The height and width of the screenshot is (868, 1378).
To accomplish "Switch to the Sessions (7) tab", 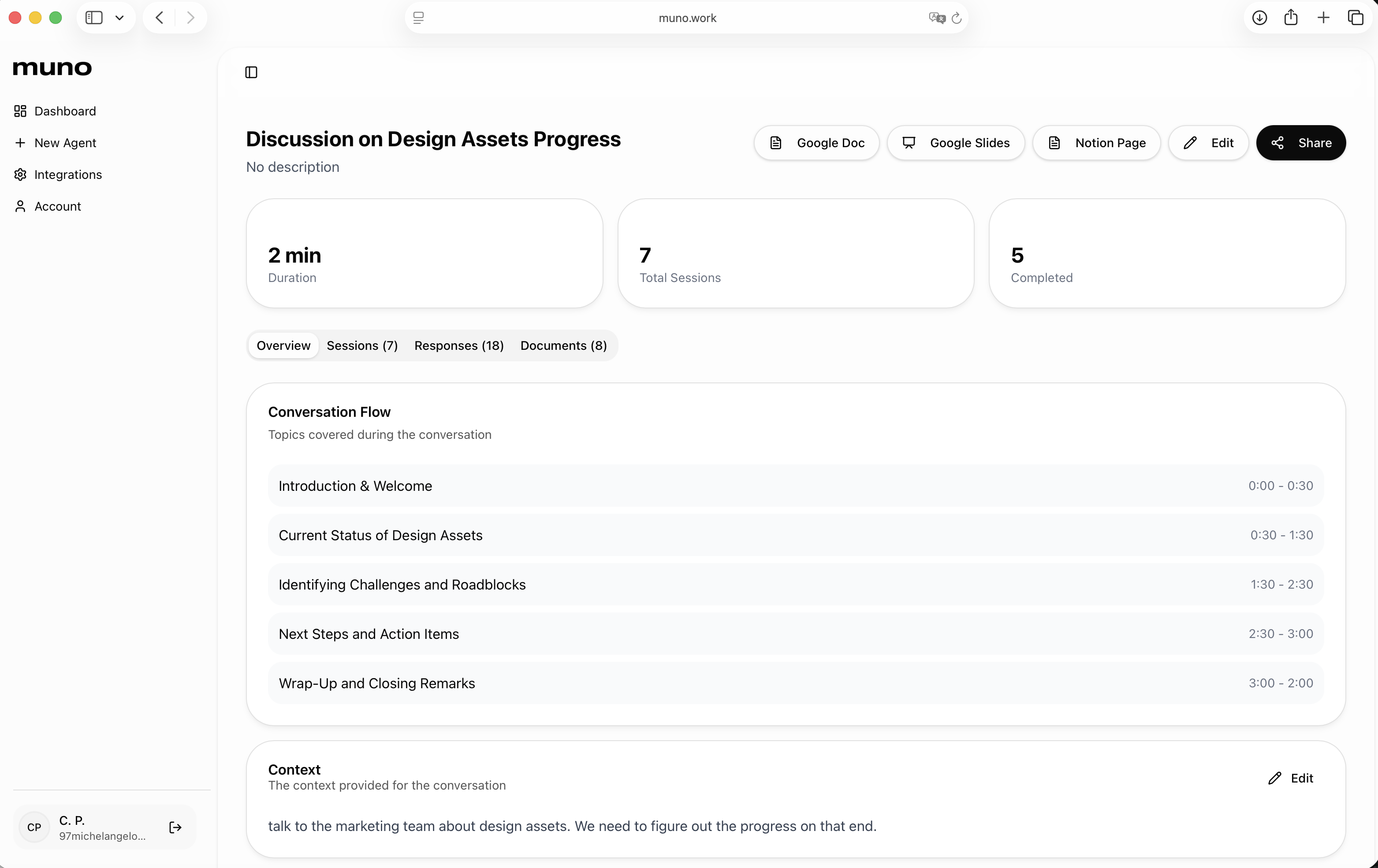I will click(x=361, y=345).
